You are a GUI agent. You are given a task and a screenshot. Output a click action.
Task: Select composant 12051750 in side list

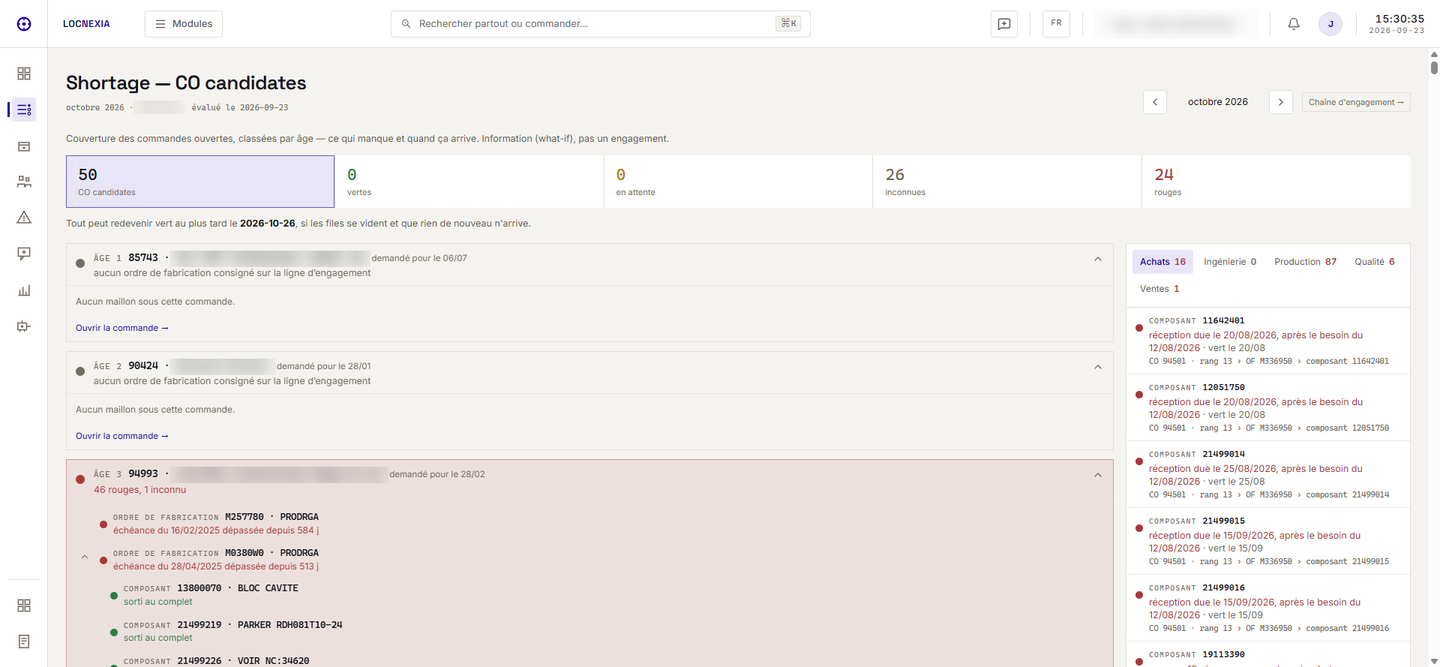[1268, 408]
